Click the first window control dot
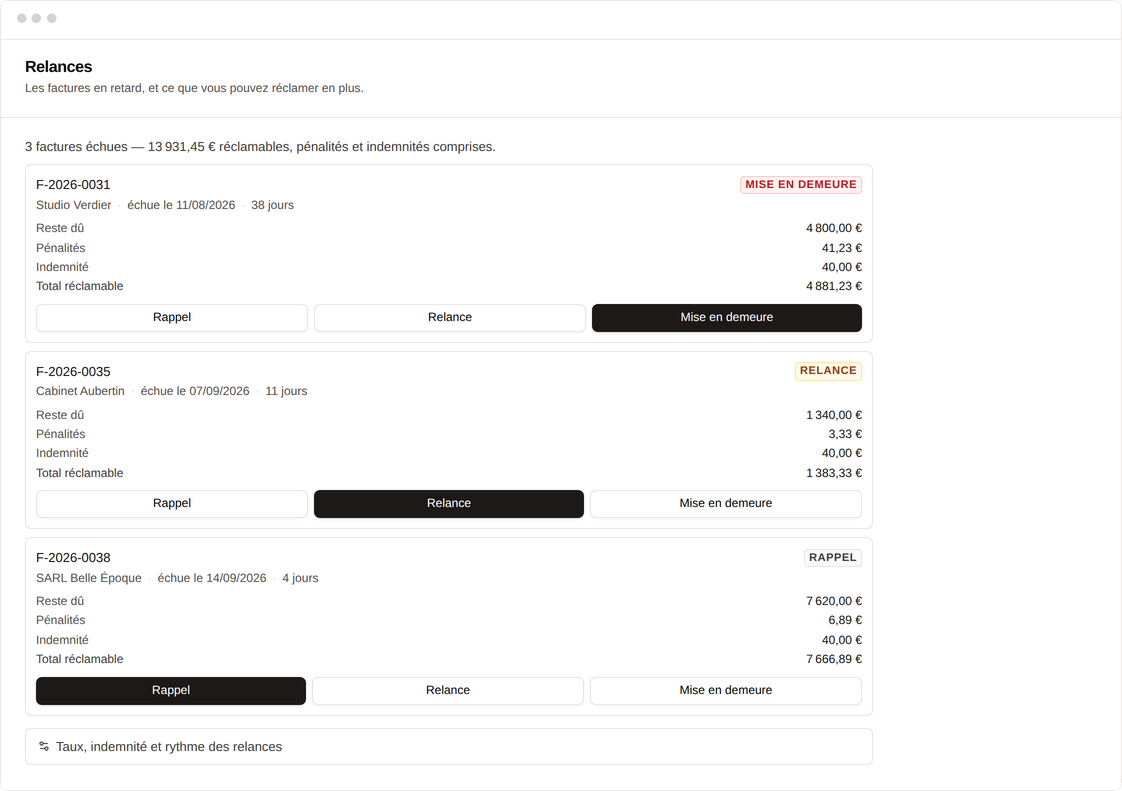1122x791 pixels. [x=21, y=18]
